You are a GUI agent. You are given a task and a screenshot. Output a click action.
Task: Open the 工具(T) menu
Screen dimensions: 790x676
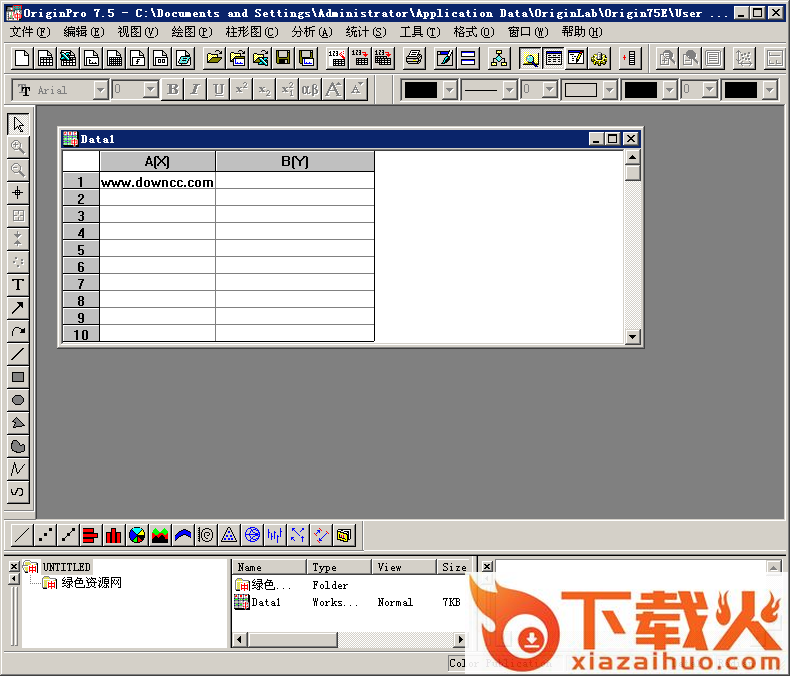click(418, 32)
